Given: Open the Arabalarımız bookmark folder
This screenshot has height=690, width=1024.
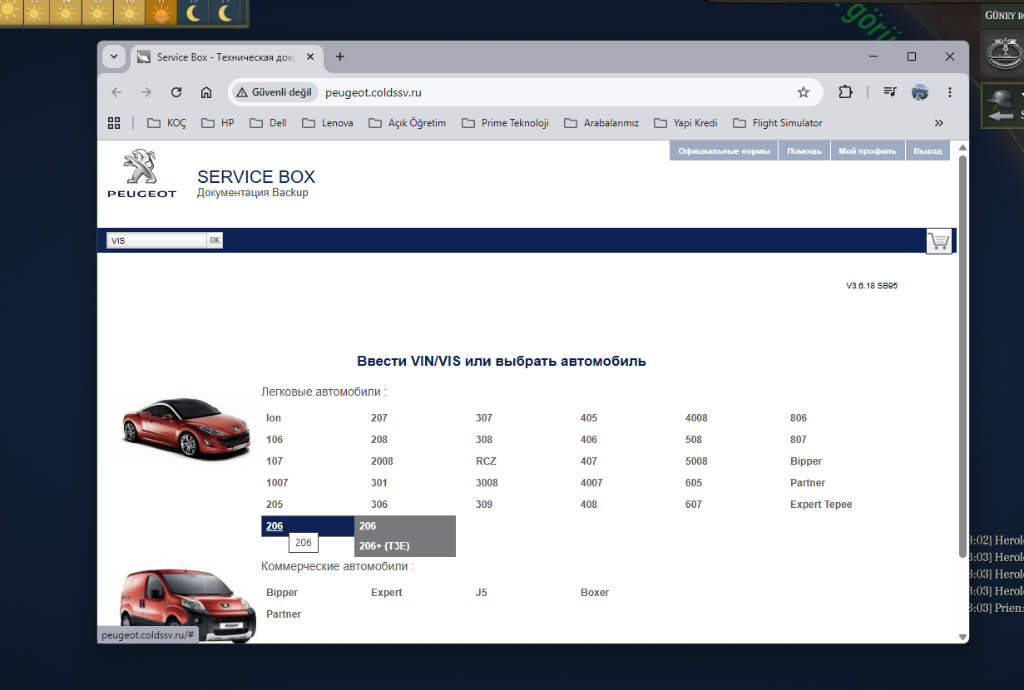Looking at the screenshot, I should [601, 123].
